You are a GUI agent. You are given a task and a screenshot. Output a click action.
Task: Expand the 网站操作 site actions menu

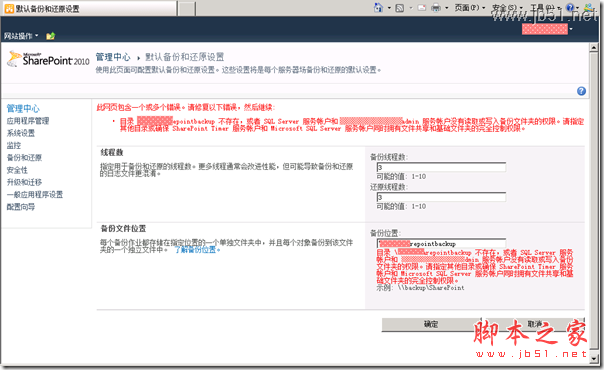pyautogui.click(x=21, y=36)
